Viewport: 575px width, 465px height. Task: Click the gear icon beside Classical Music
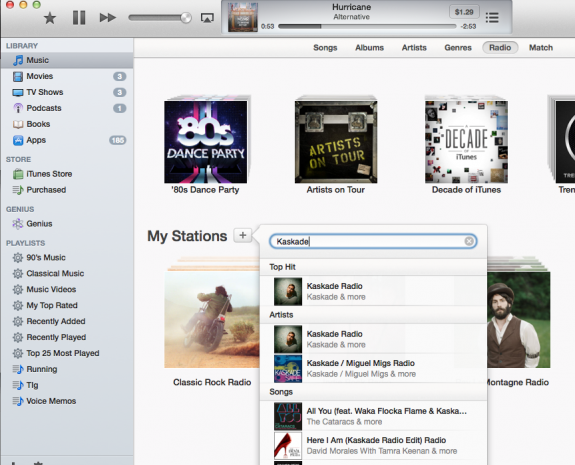(18, 274)
